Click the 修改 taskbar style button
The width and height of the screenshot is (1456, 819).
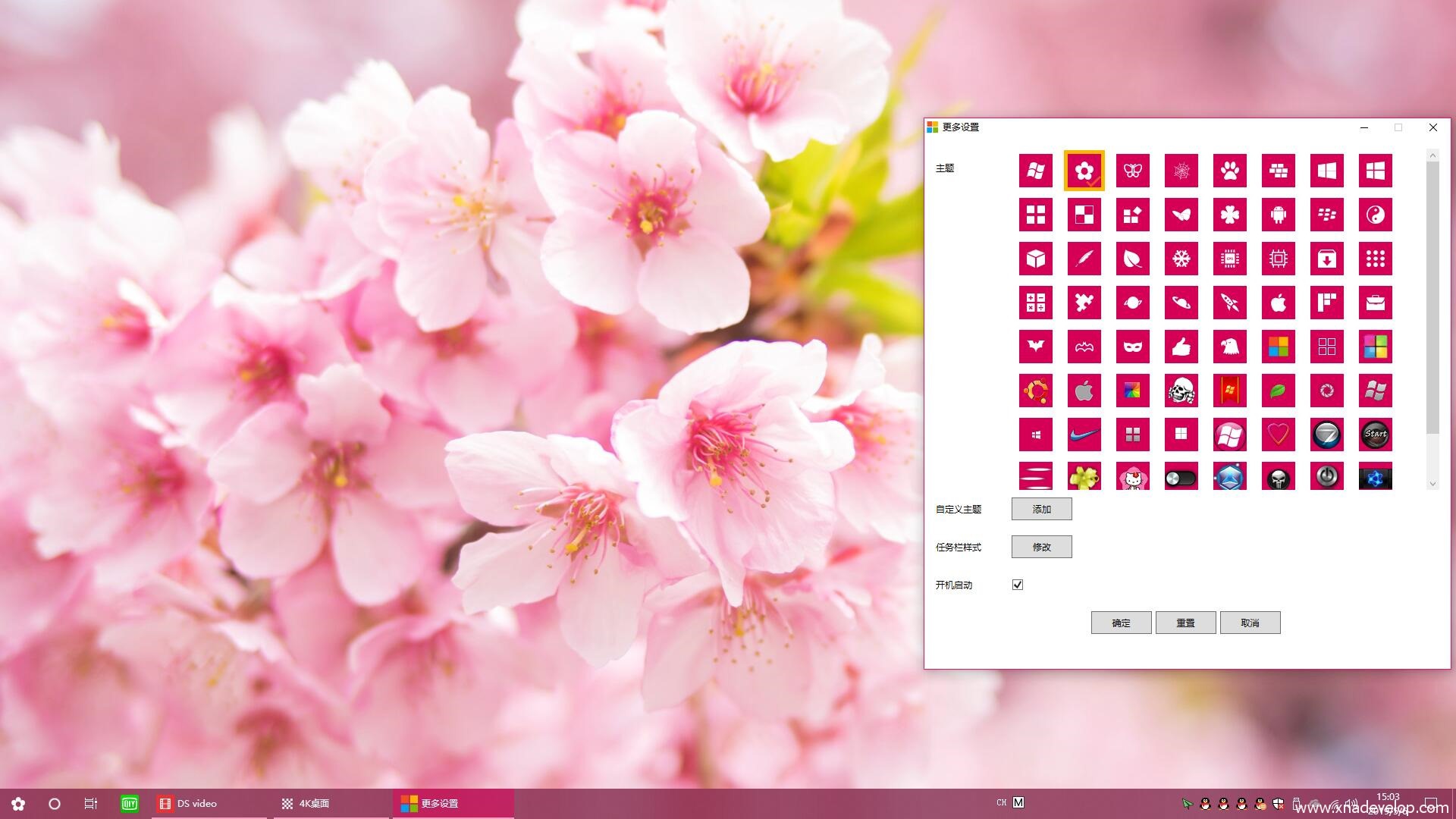pos(1041,547)
